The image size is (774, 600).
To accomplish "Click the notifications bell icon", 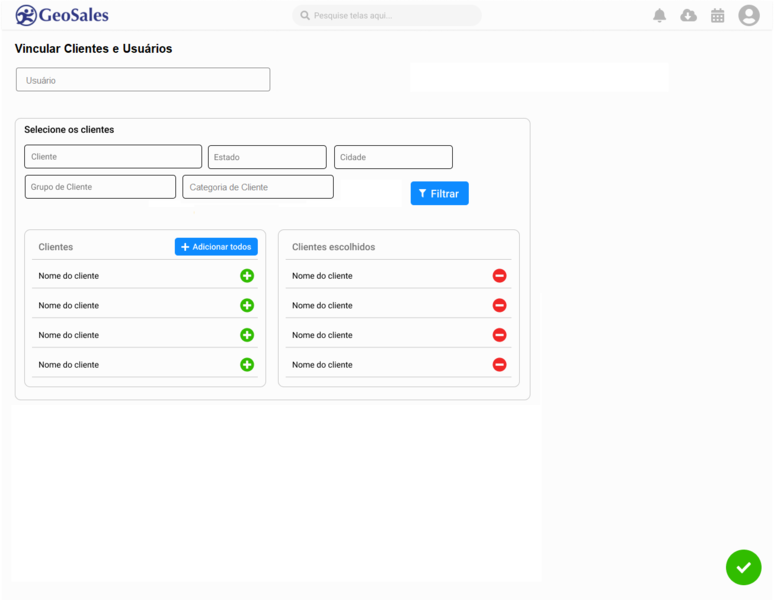I will pyautogui.click(x=659, y=16).
